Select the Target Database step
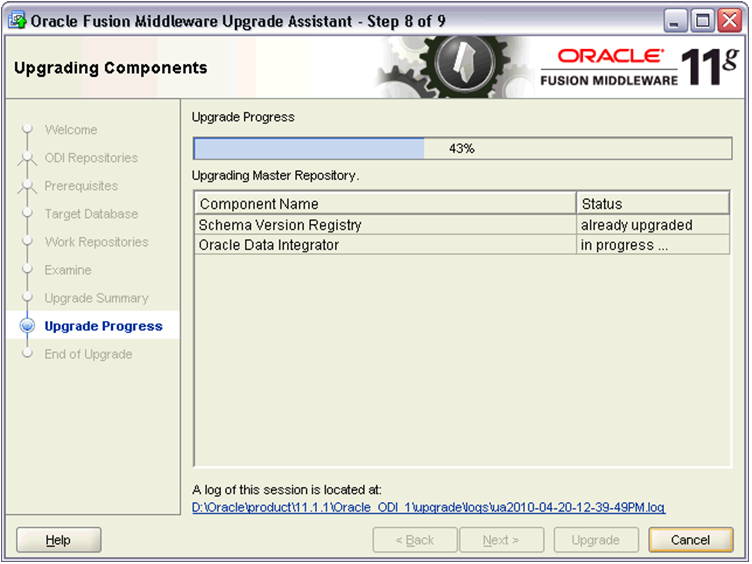The height and width of the screenshot is (564, 752). point(91,214)
